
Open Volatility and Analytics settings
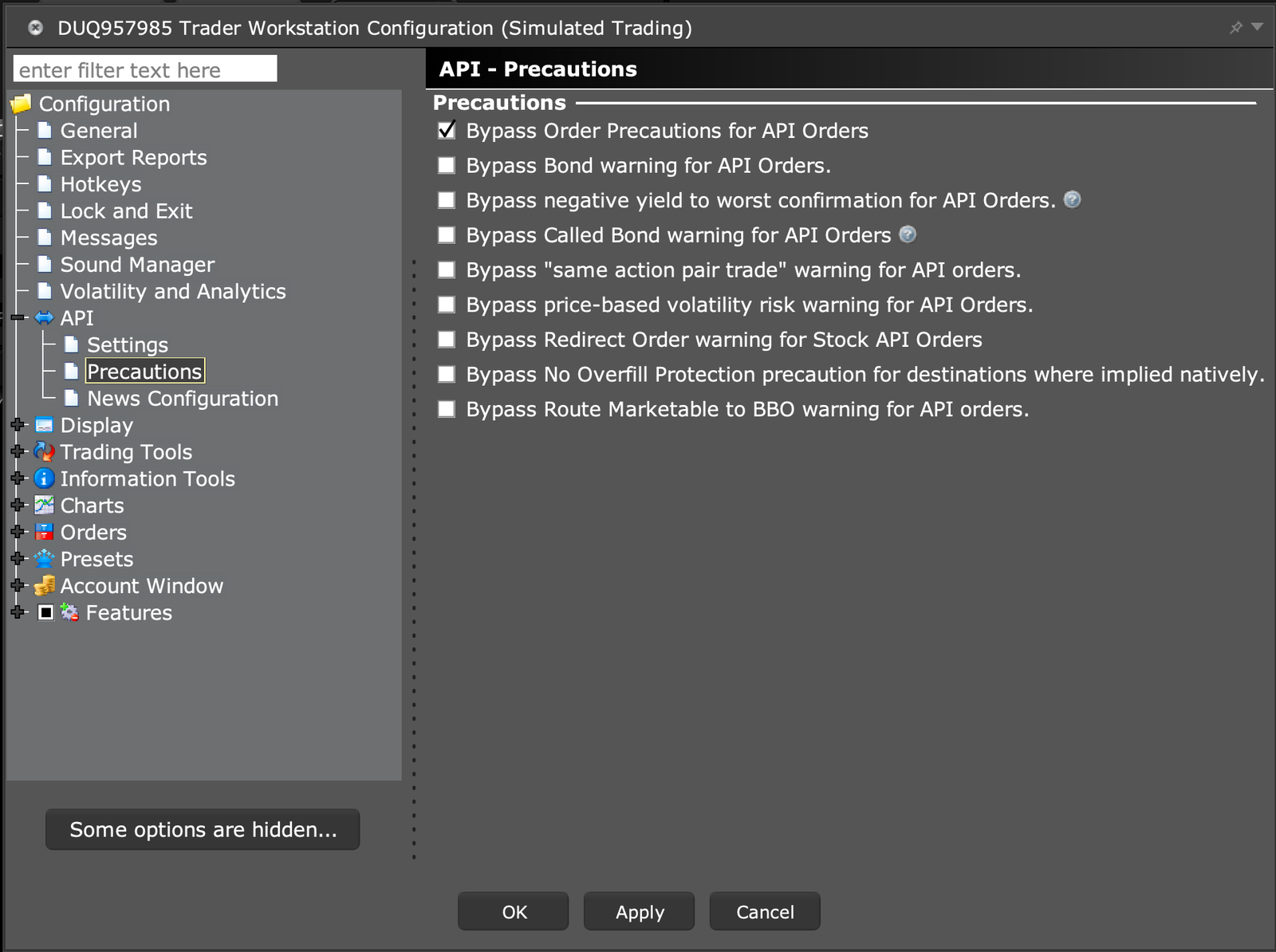(172, 292)
